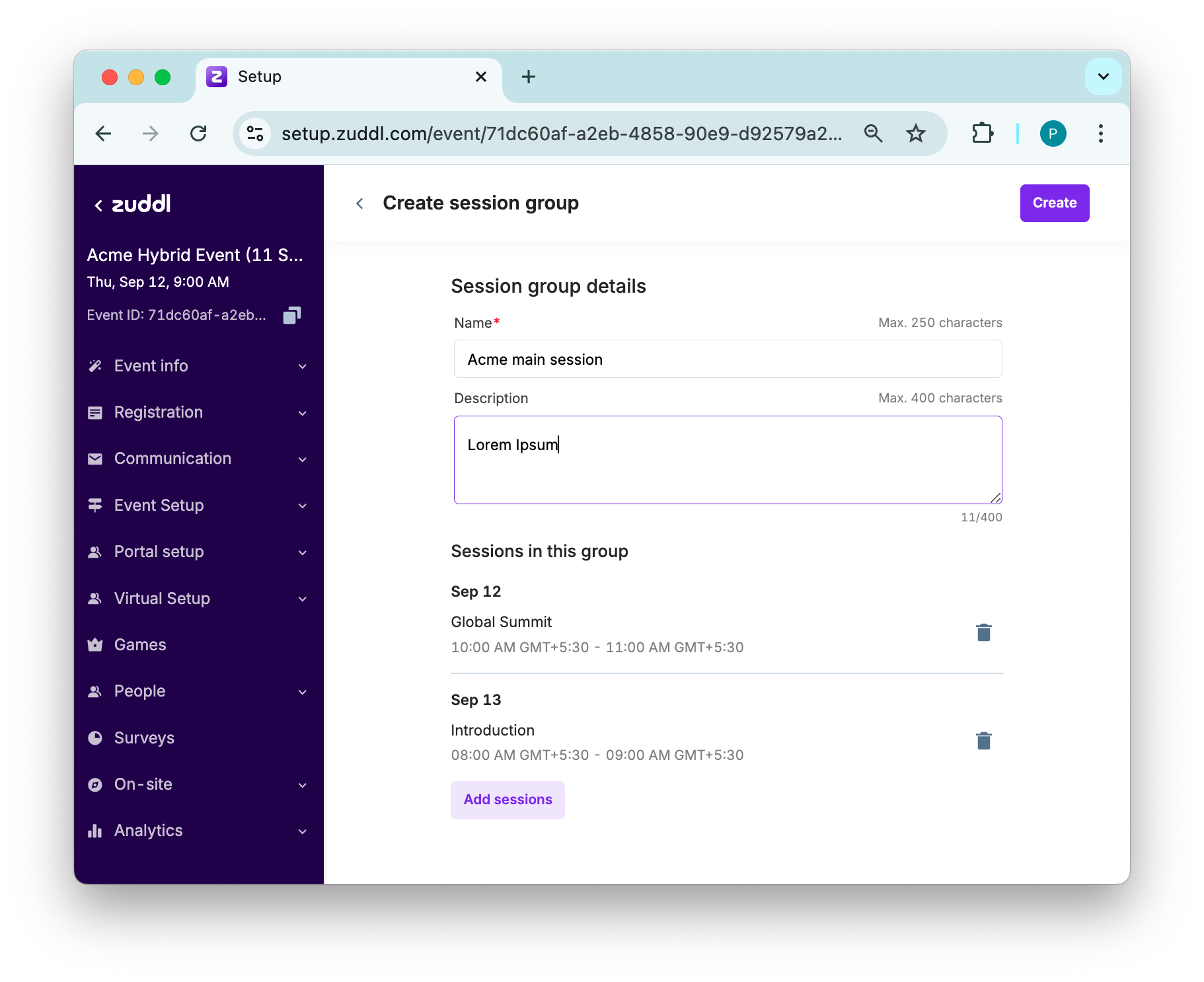Click the zoom magnifier in address bar
1204x982 pixels.
click(873, 133)
